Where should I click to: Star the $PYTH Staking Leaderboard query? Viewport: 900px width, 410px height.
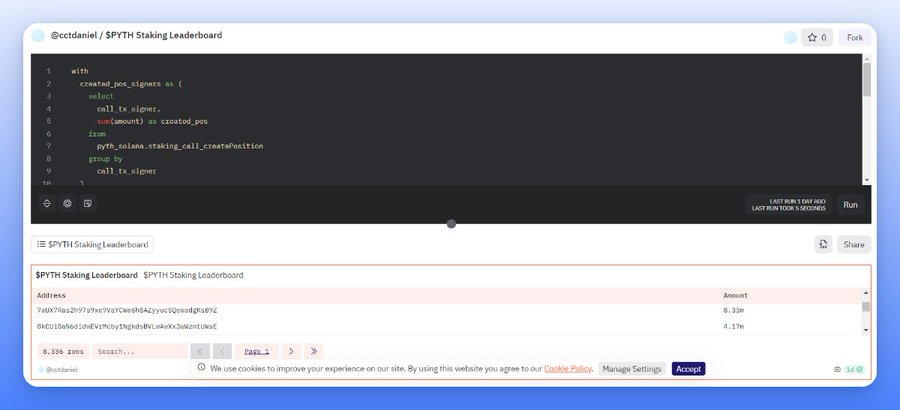click(x=817, y=37)
